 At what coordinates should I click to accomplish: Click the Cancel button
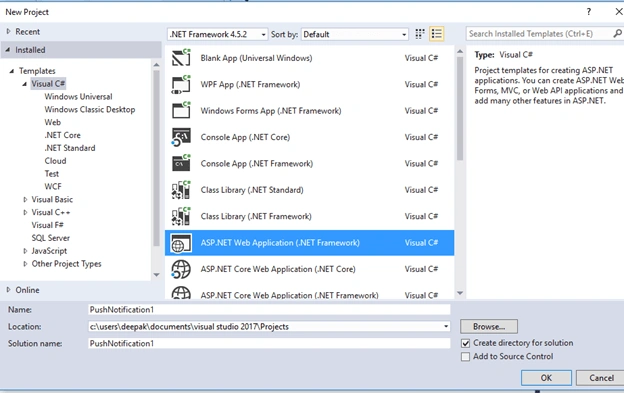click(x=601, y=378)
